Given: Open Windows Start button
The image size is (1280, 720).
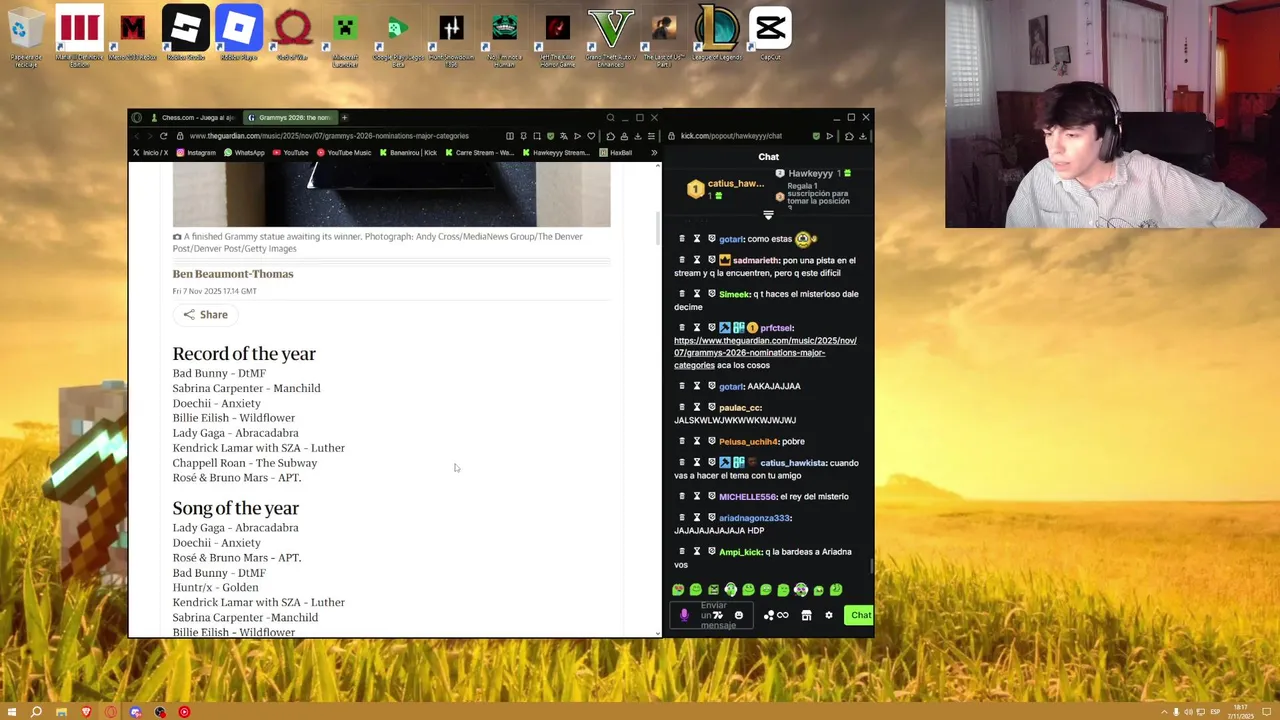Looking at the screenshot, I should tap(10, 712).
